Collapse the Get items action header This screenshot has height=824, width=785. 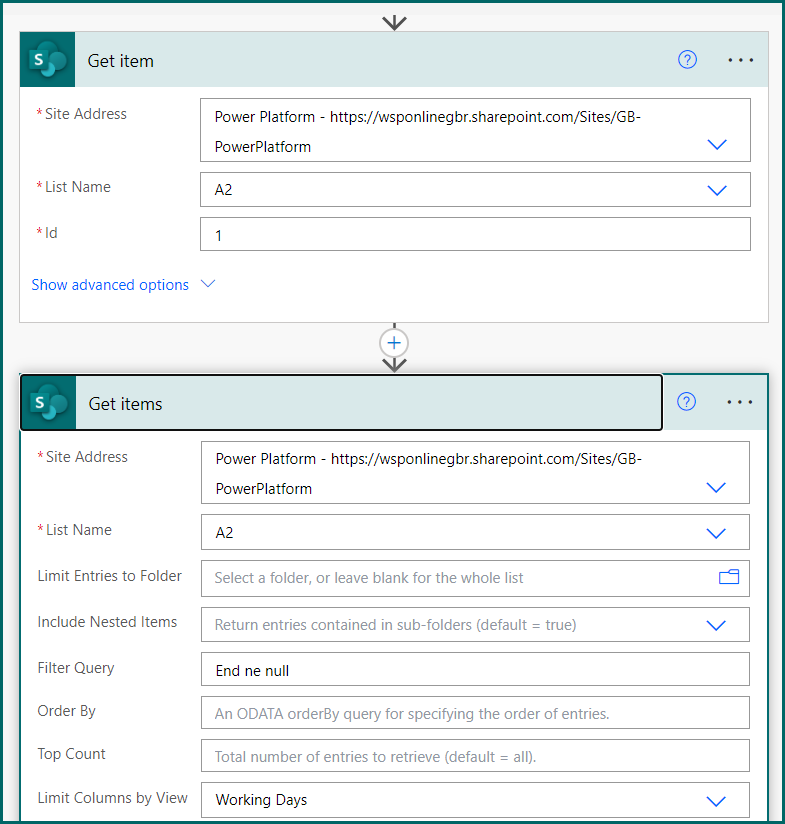[x=342, y=403]
